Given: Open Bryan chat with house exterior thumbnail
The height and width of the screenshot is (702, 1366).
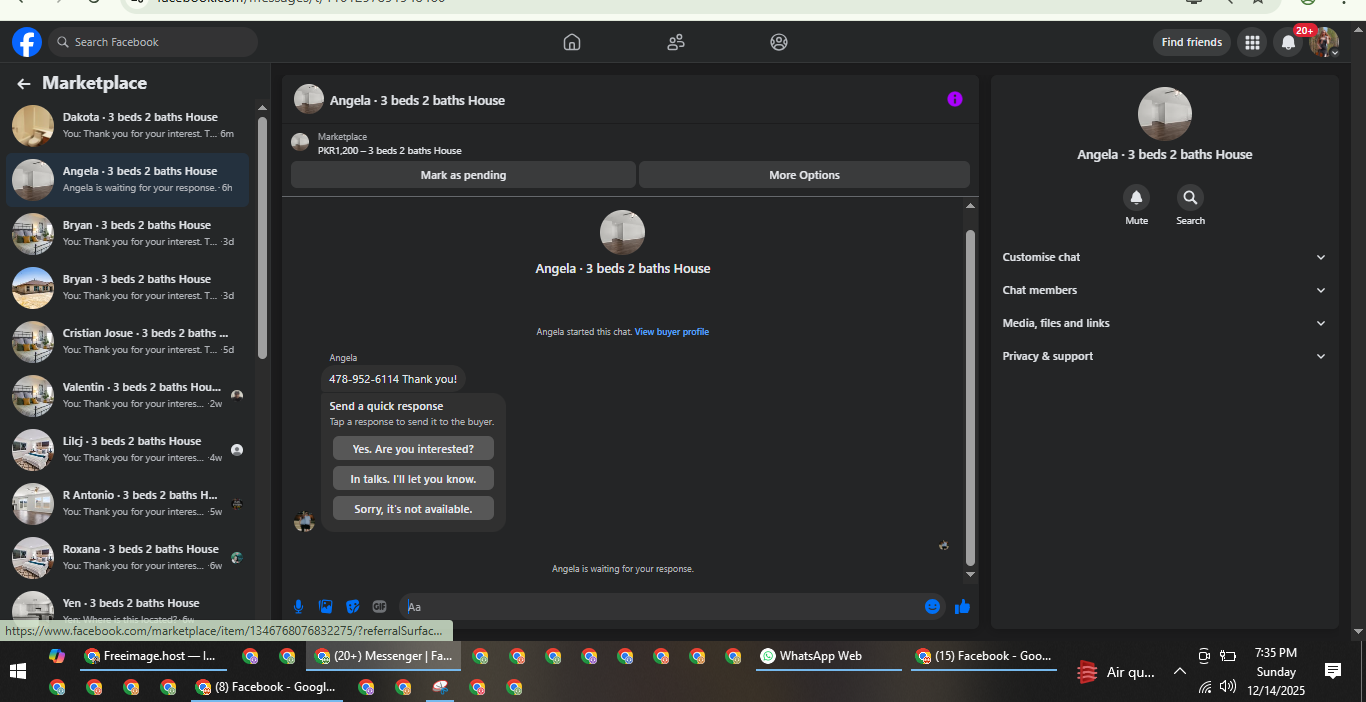Looking at the screenshot, I should 128,288.
